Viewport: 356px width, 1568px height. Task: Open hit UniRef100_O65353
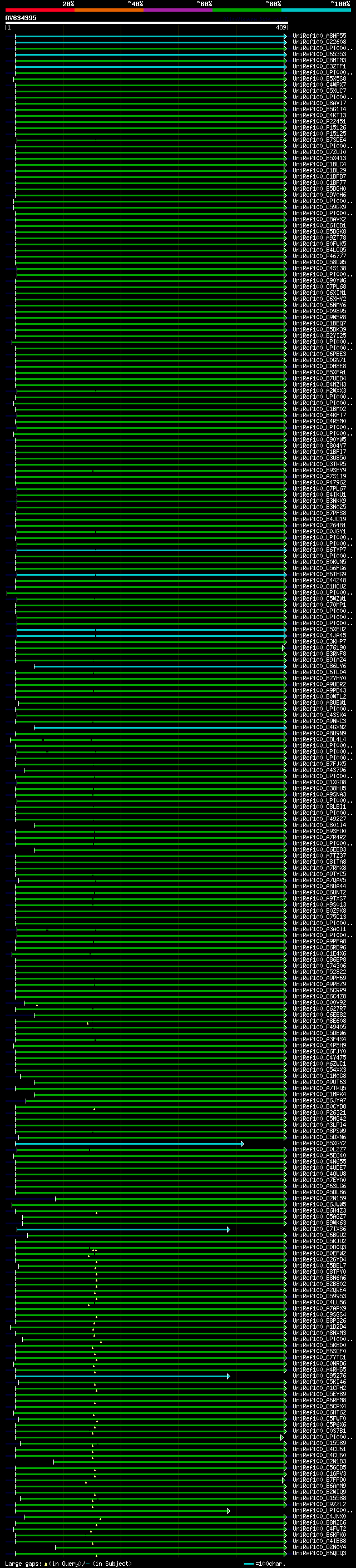(x=319, y=54)
